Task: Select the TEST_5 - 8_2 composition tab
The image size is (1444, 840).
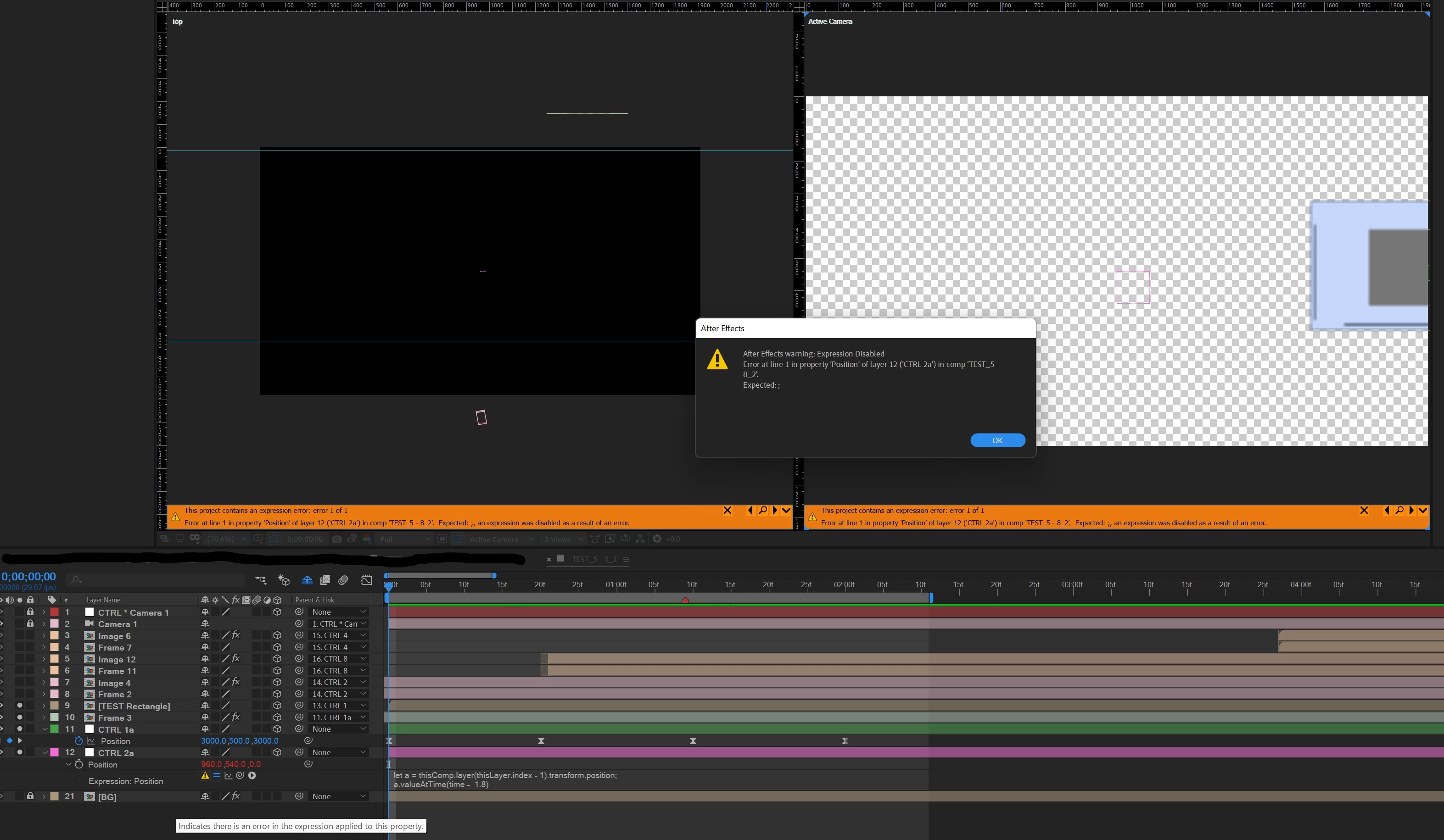Action: [x=593, y=559]
